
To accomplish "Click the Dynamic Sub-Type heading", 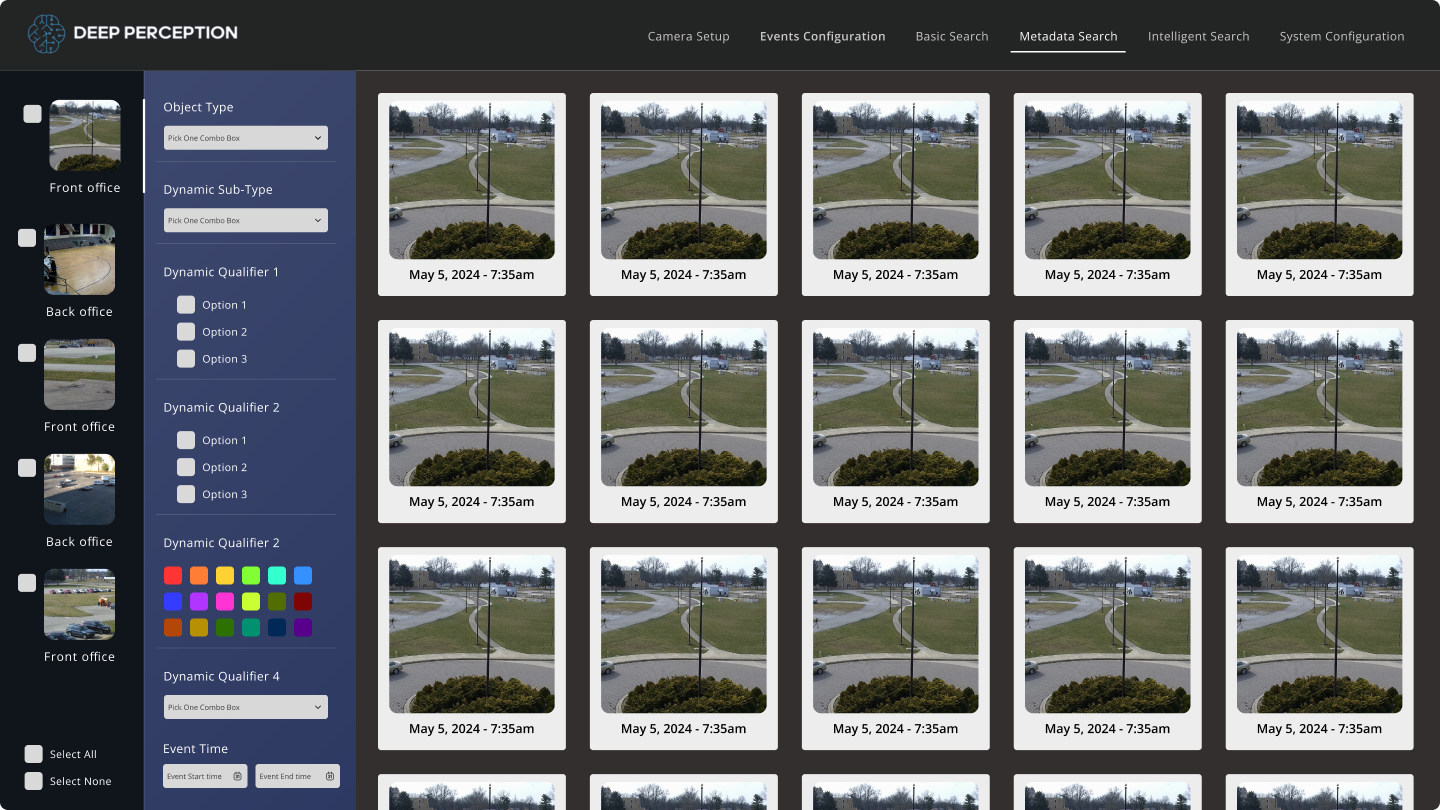I will click(x=218, y=189).
